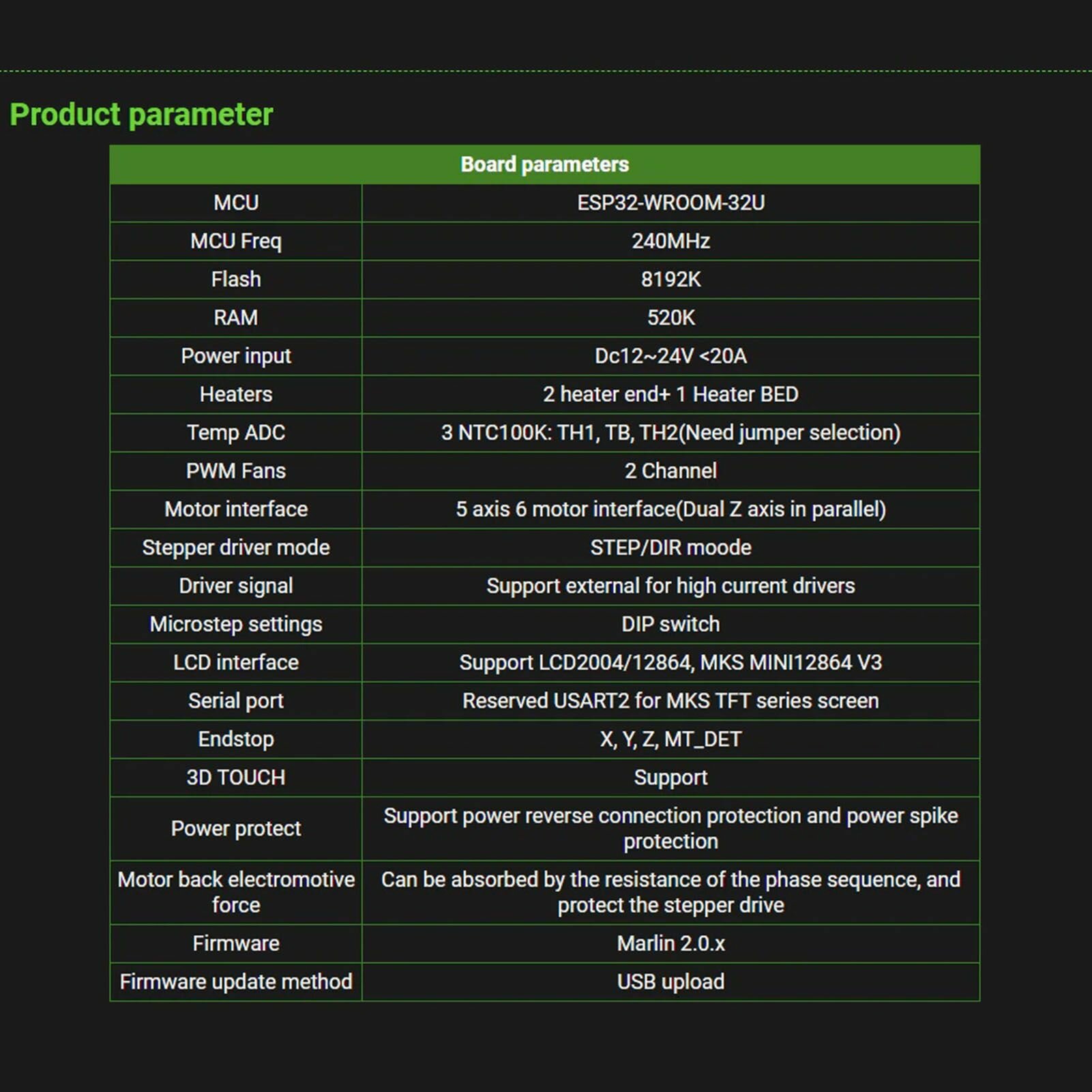
Task: Click the Product parameter heading
Action: point(141,115)
